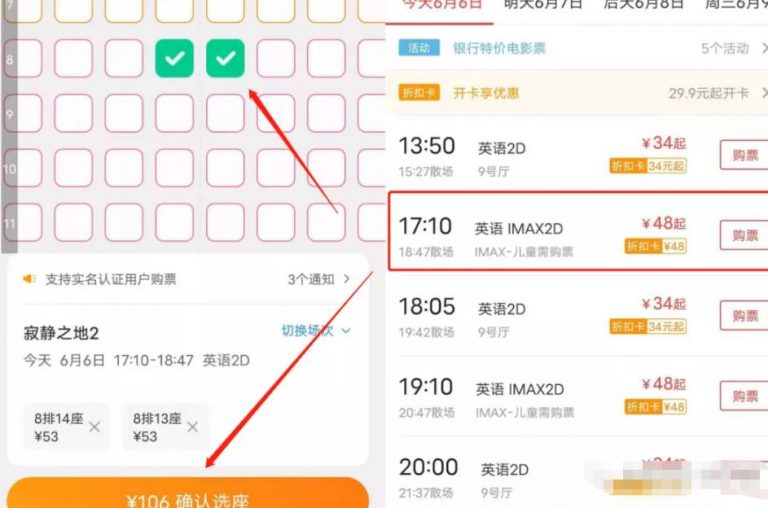This screenshot has height=508, width=768.
Task: Deselect the first green checked seat in row 8
Action: 174,58
